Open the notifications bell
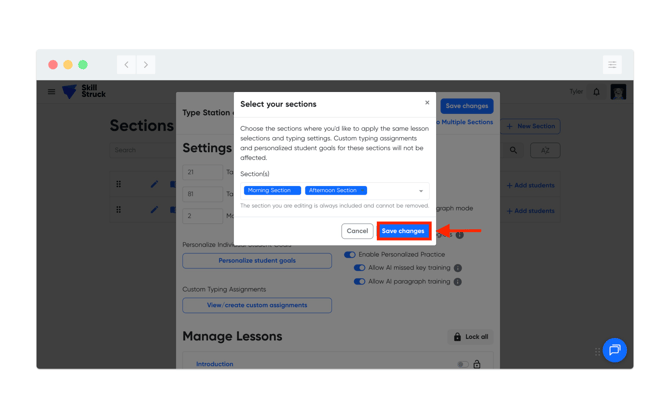Image resolution: width=670 pixels, height=418 pixels. tap(597, 92)
